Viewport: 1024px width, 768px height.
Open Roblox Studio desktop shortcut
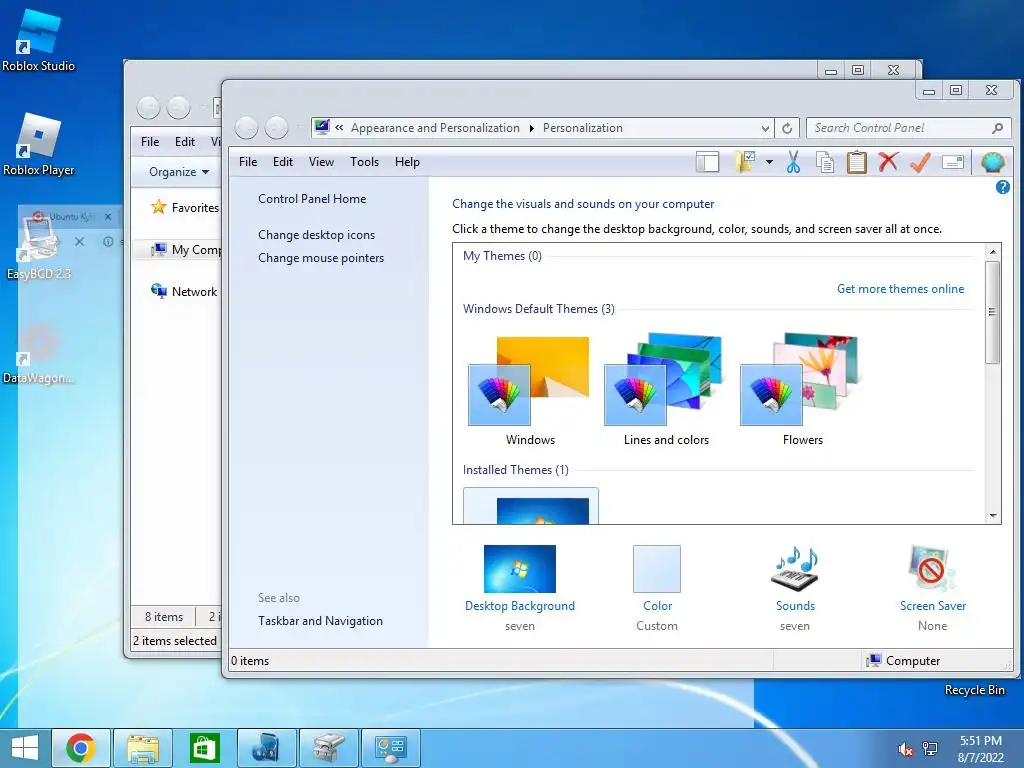pyautogui.click(x=38, y=40)
